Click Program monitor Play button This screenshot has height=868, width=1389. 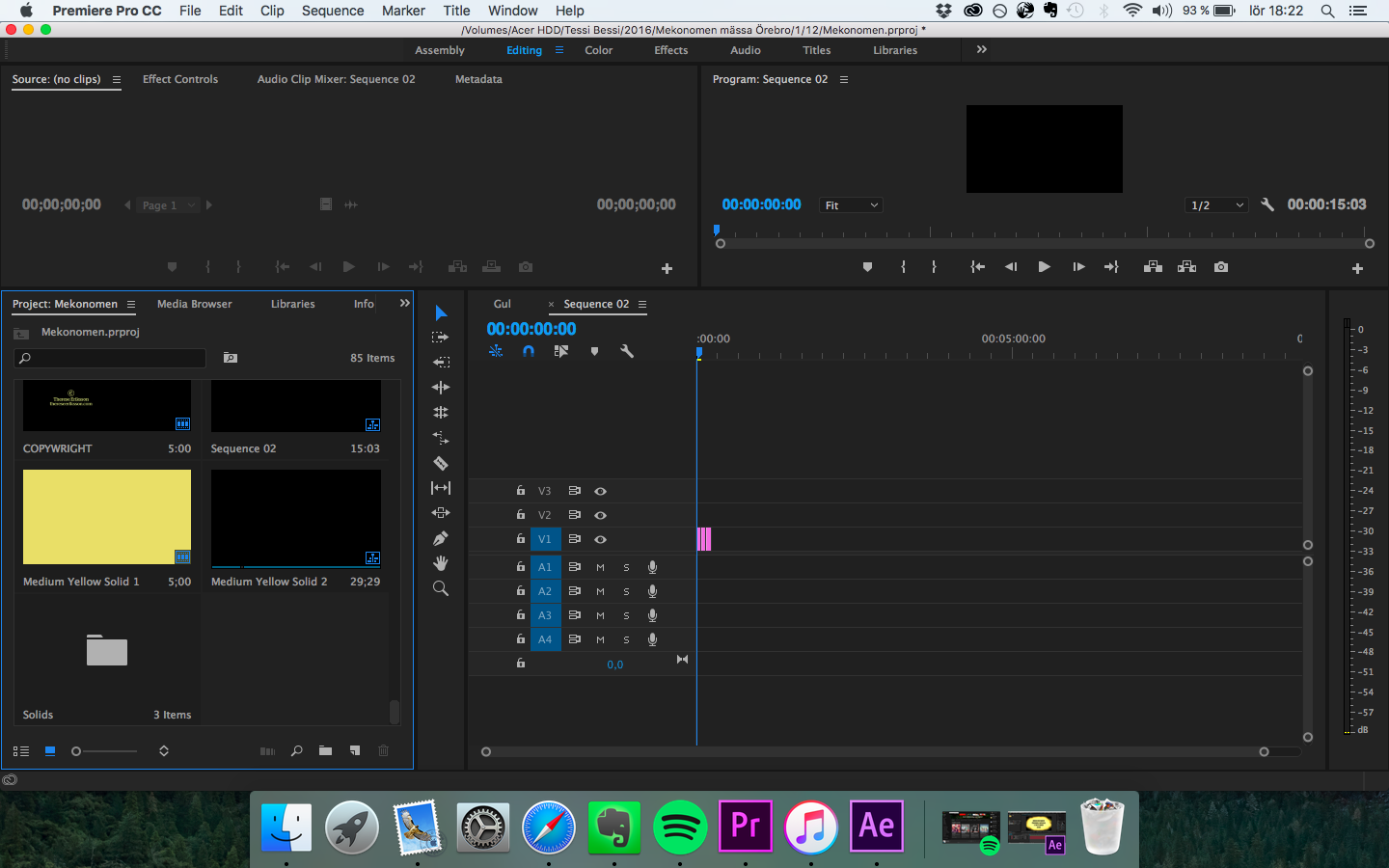1044,267
